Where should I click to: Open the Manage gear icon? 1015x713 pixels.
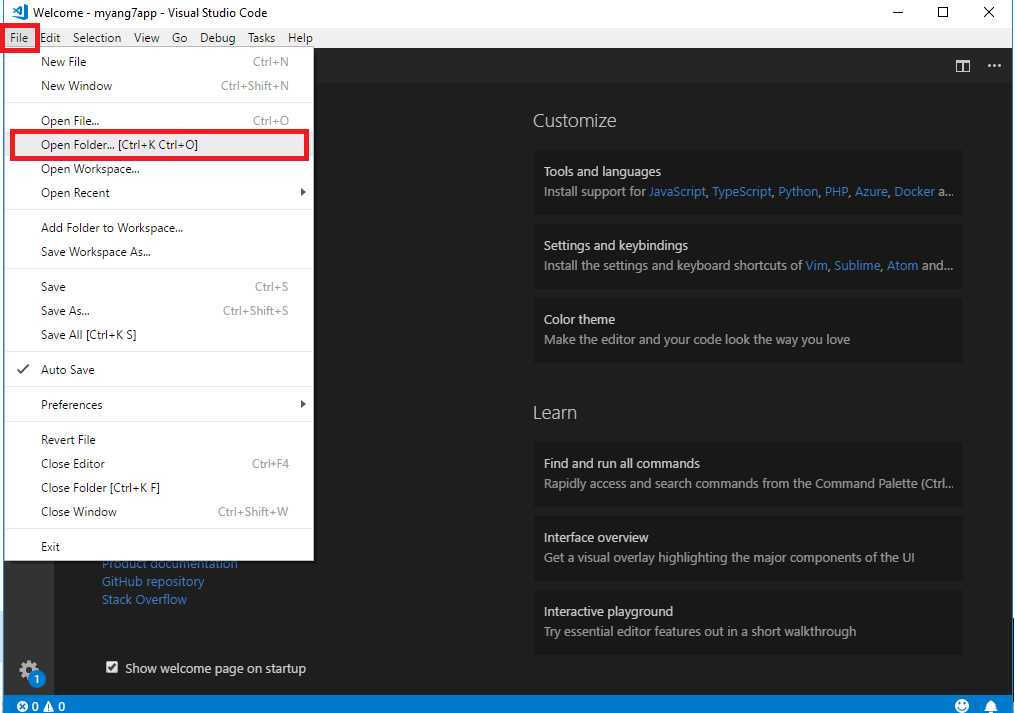(28, 670)
